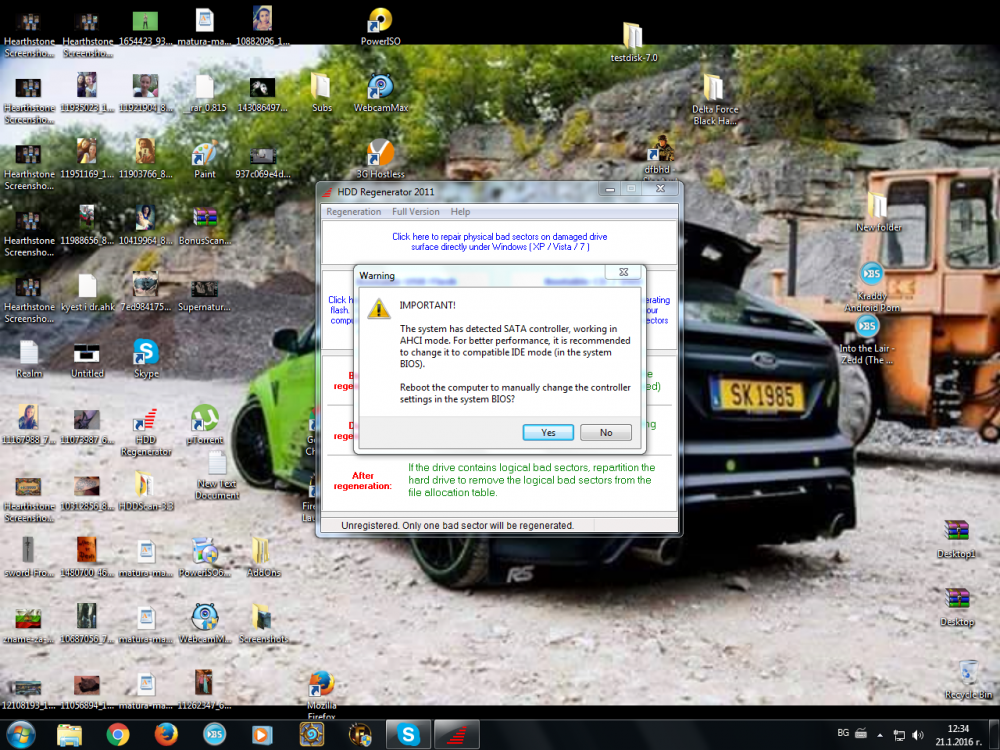
Task: Select Screenshots folder on desktop
Action: click(x=263, y=624)
